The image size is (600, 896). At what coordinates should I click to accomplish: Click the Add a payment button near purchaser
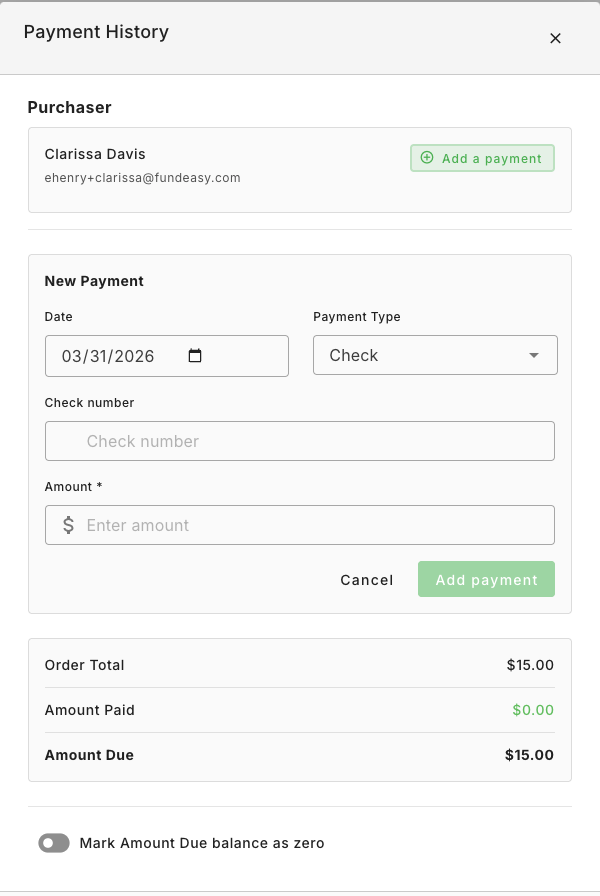(482, 158)
